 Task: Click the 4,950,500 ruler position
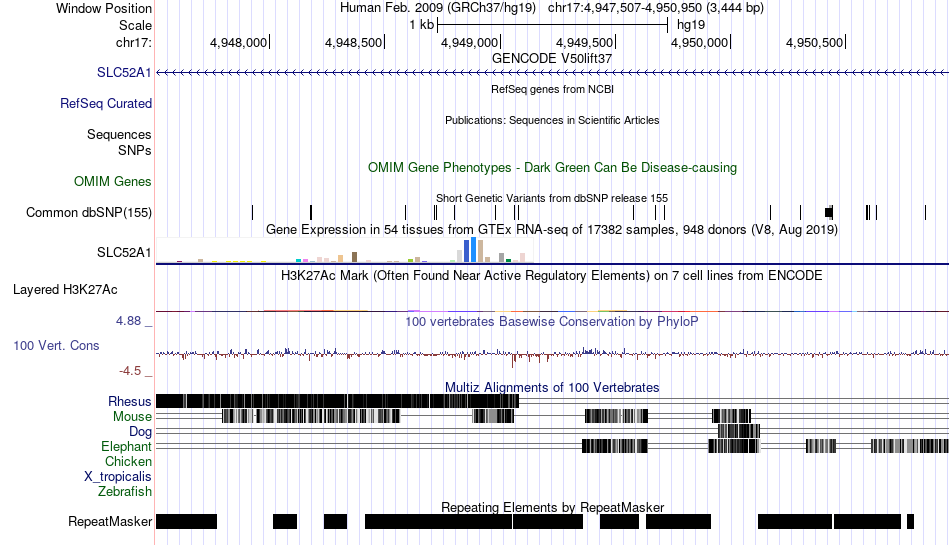coord(815,42)
